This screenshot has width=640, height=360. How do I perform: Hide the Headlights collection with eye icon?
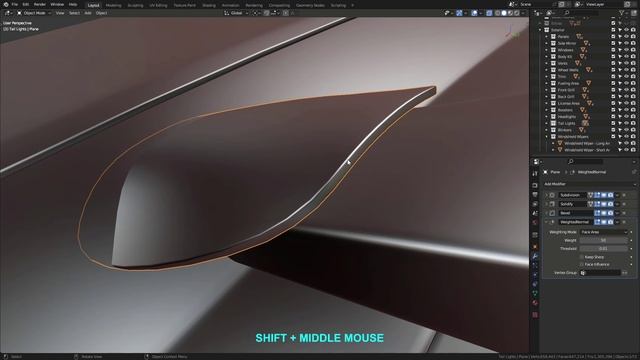627,117
